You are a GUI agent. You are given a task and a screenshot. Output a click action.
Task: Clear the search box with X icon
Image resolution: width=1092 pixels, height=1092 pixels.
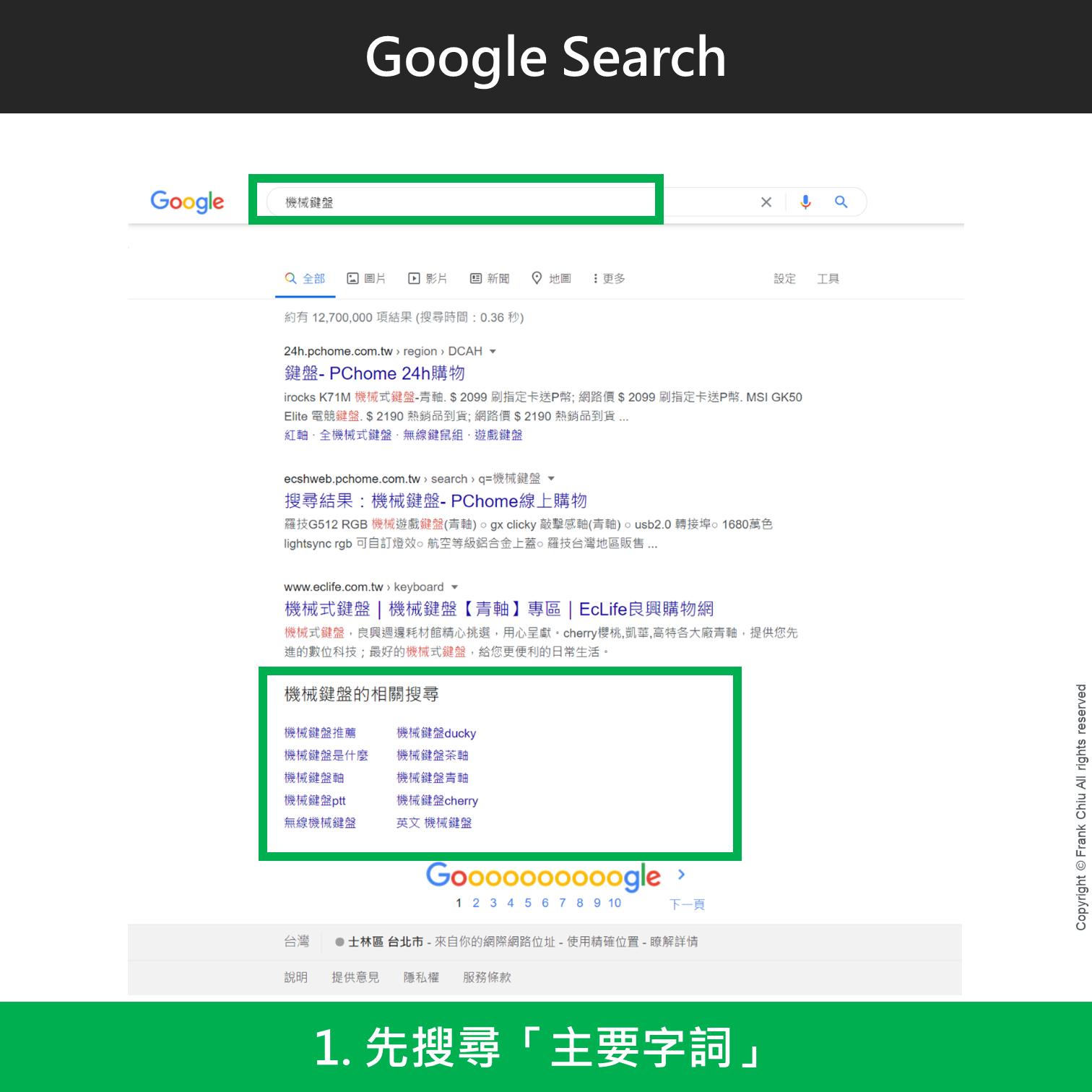tap(766, 202)
